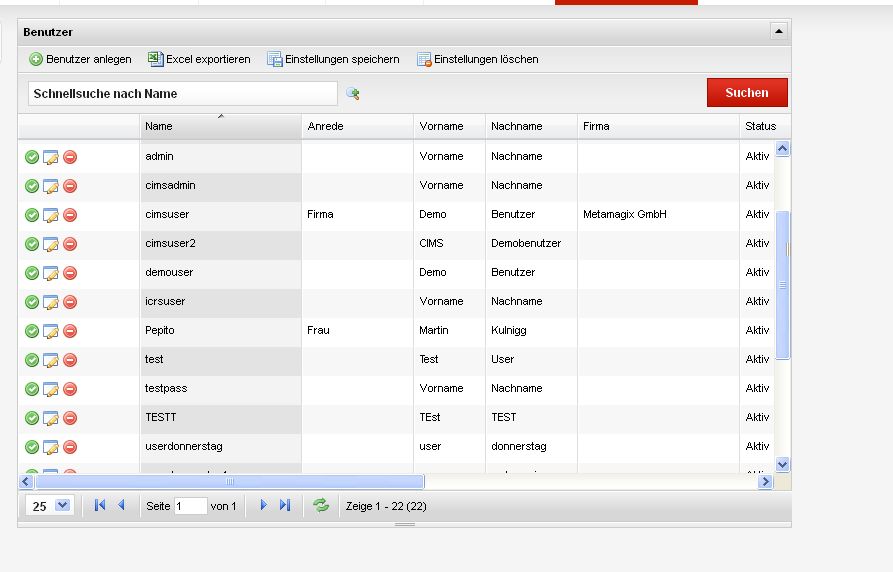This screenshot has width=893, height=572.
Task: Click the horizontal scrollbar right arrow
Action: [765, 482]
